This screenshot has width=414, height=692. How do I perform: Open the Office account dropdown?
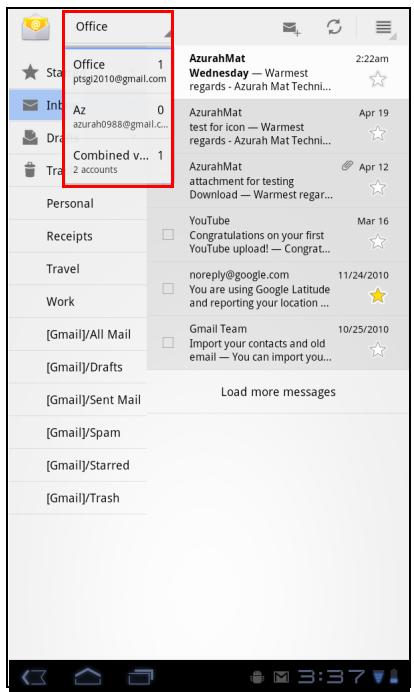[118, 27]
